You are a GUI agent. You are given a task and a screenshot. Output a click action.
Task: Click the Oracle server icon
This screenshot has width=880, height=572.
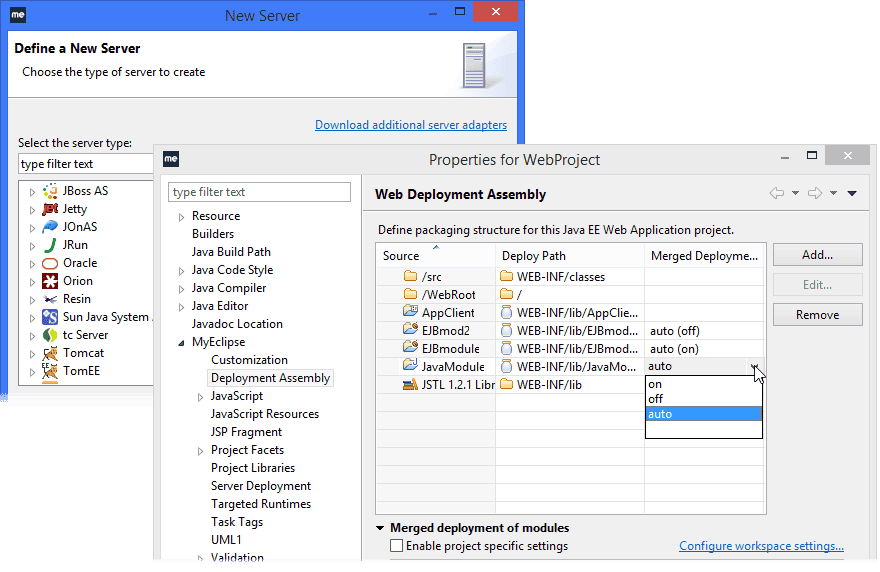tap(50, 263)
